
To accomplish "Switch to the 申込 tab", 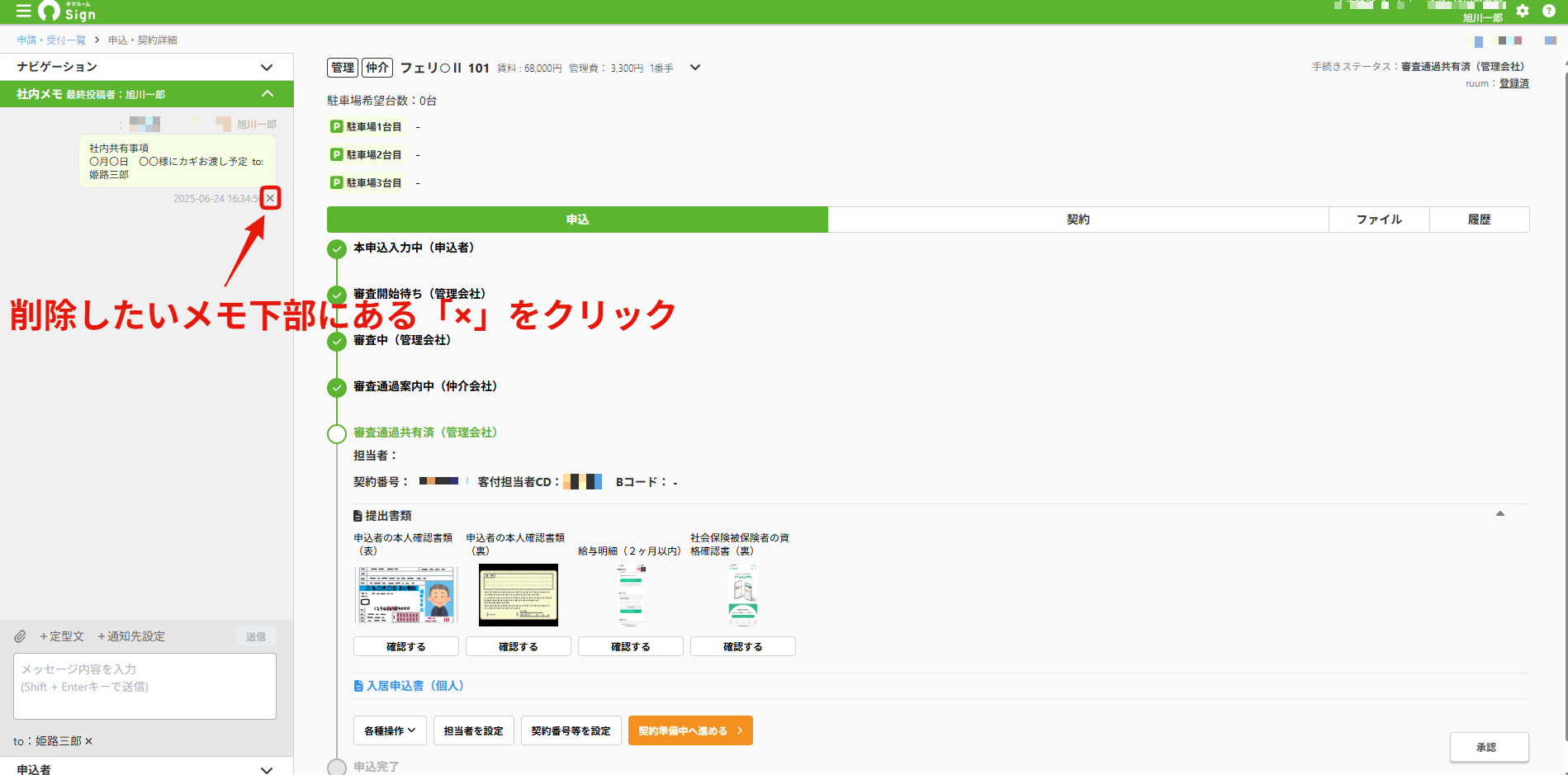I will (577, 220).
